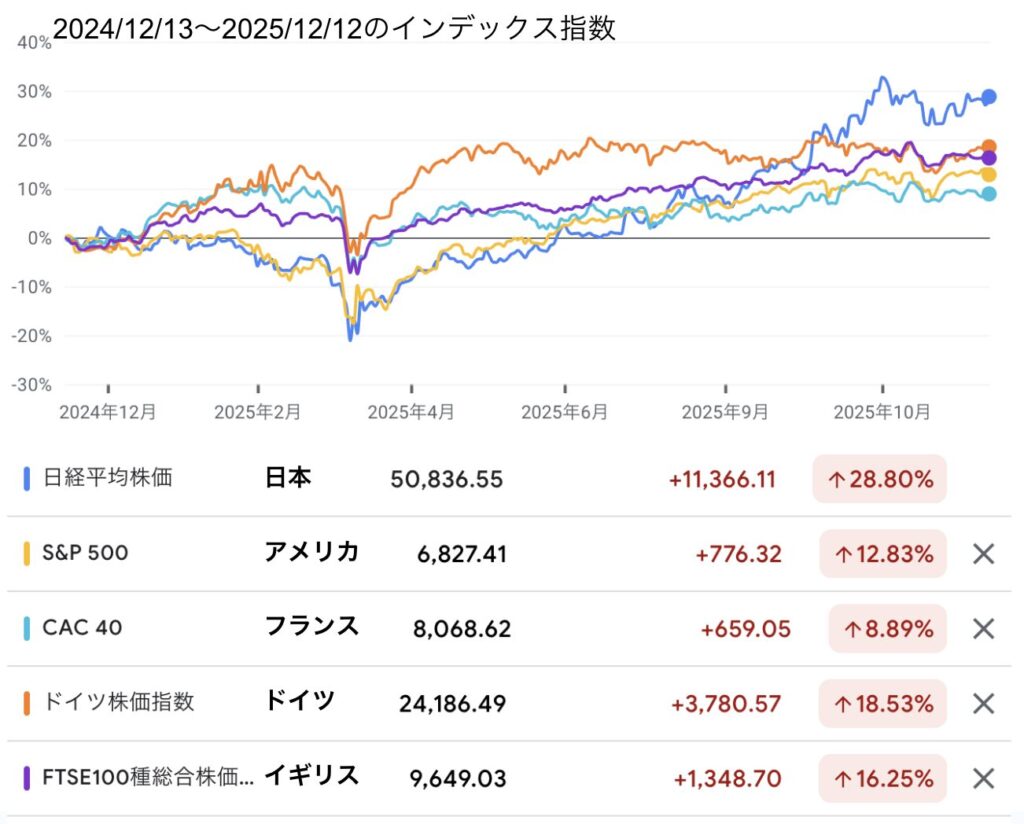Click the light-blue CAC 40 endpoint dot
Image resolution: width=1024 pixels, height=824 pixels.
[x=989, y=194]
